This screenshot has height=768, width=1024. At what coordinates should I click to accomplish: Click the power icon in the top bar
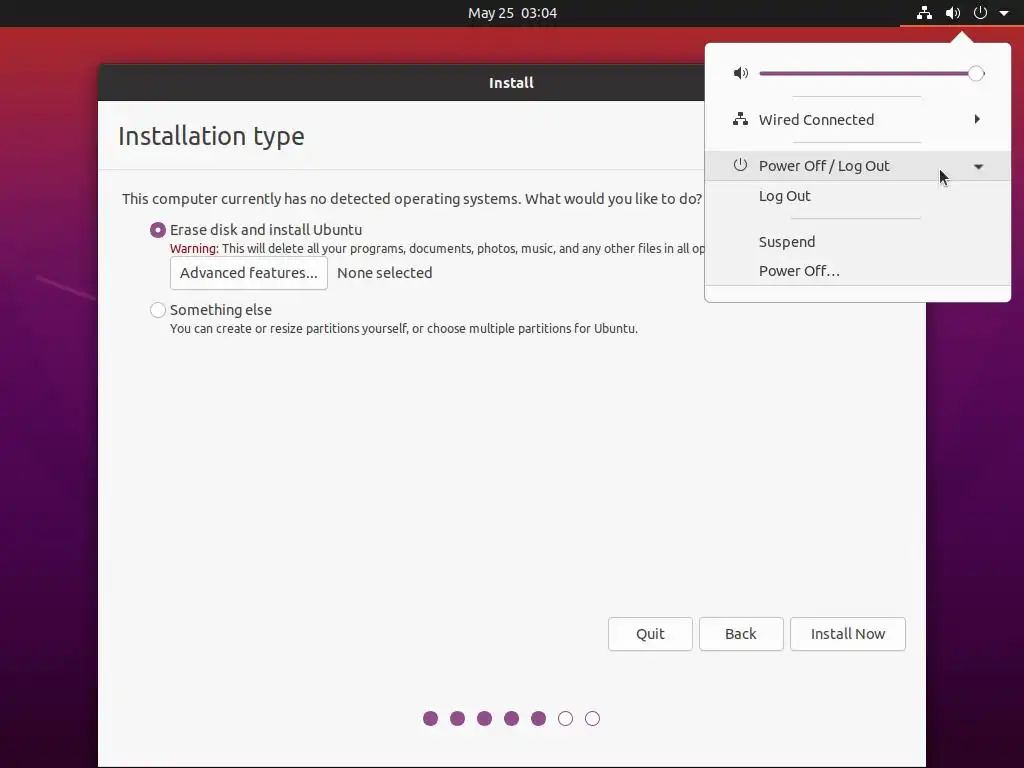[980, 13]
